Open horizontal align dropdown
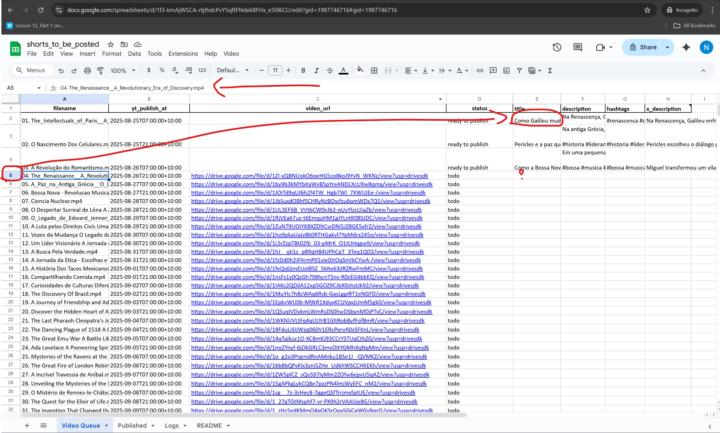This screenshot has width=720, height=433. [x=411, y=71]
